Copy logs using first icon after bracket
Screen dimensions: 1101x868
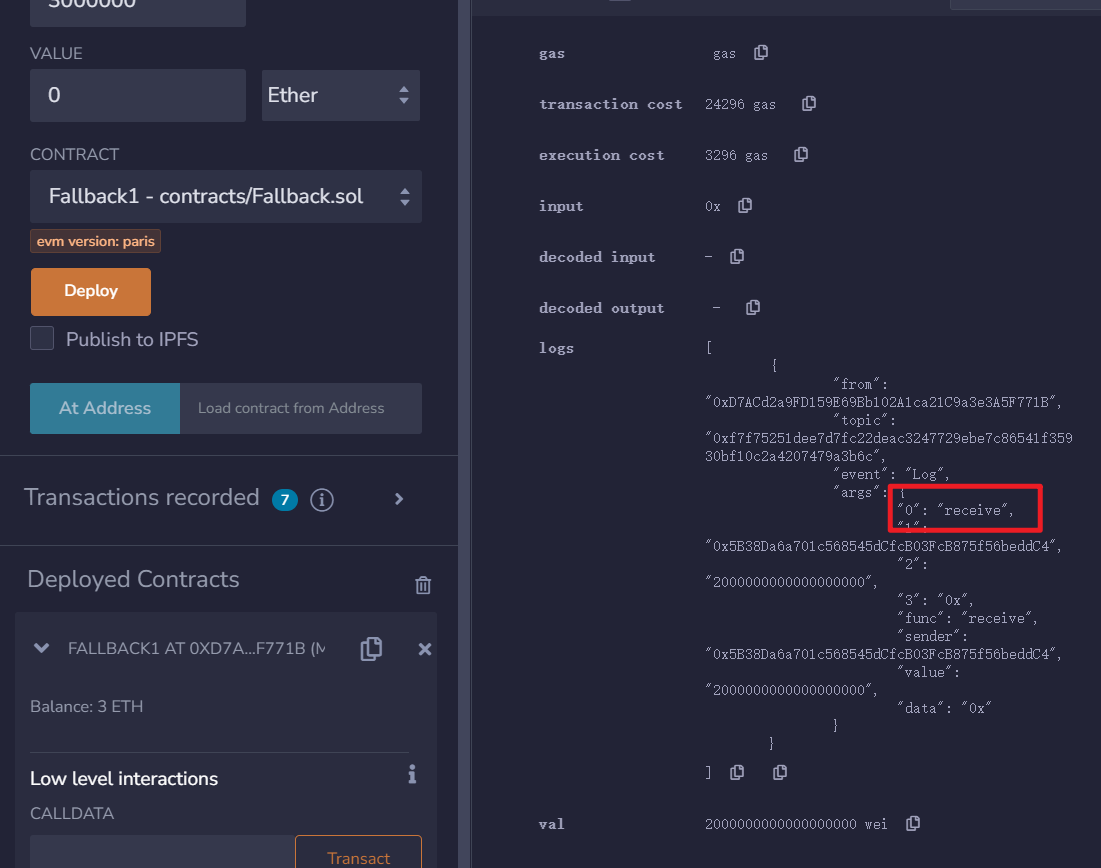pyautogui.click(x=737, y=772)
